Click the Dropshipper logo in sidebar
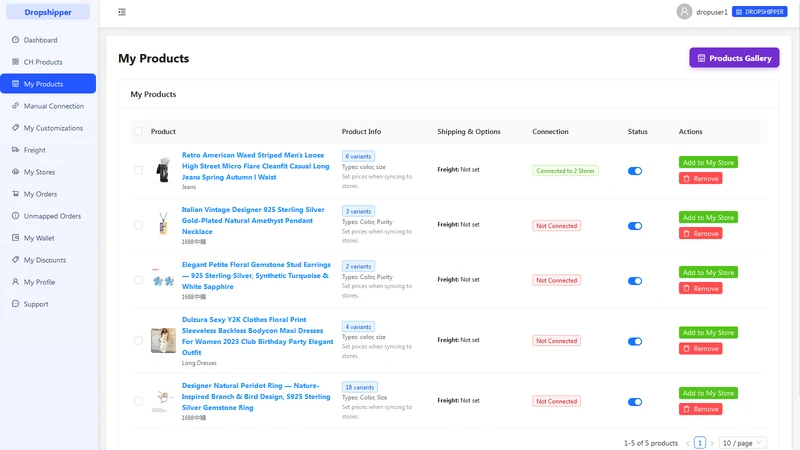The height and width of the screenshot is (450, 800). tap(48, 12)
